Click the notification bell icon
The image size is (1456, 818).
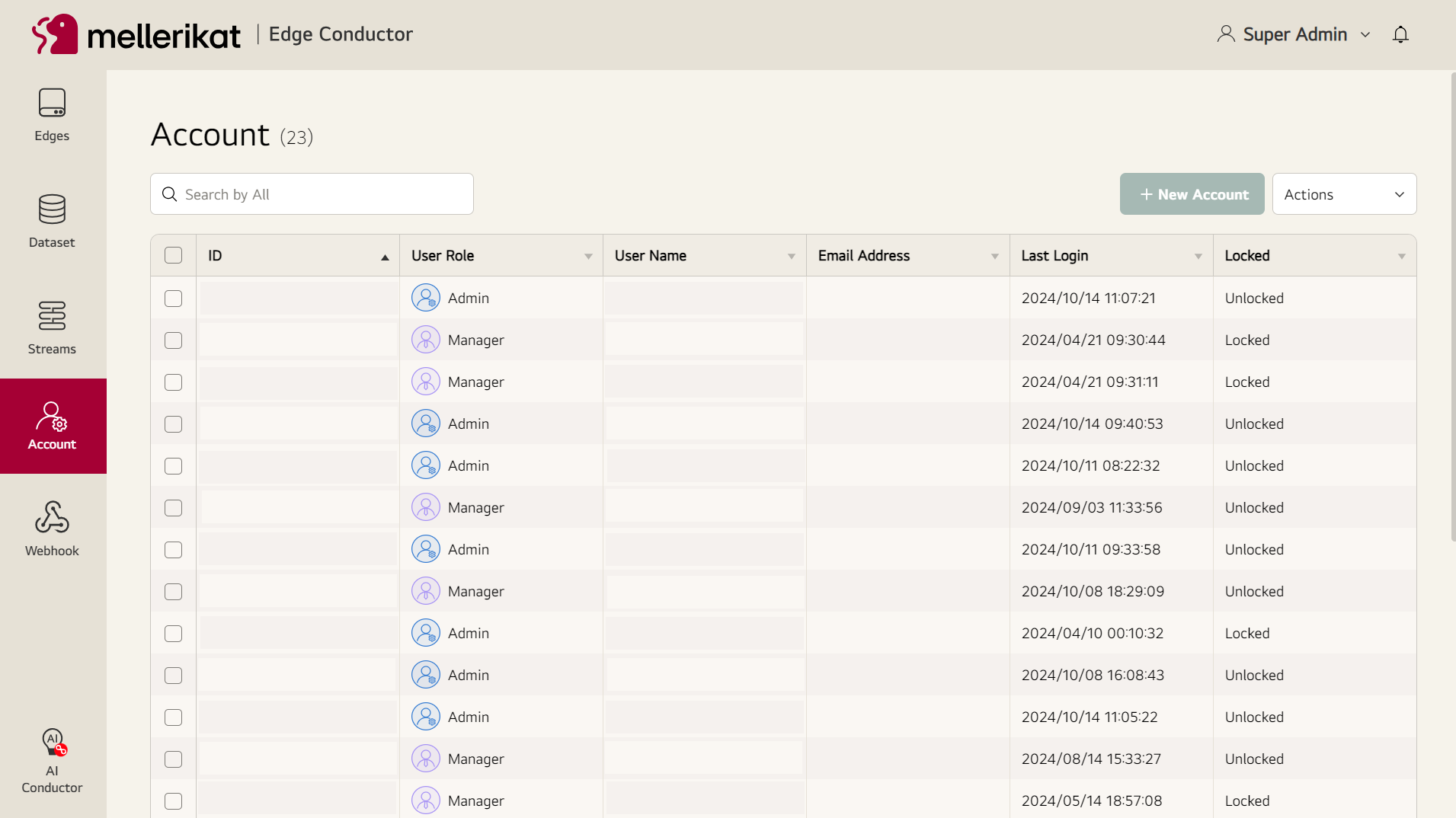tap(1400, 34)
